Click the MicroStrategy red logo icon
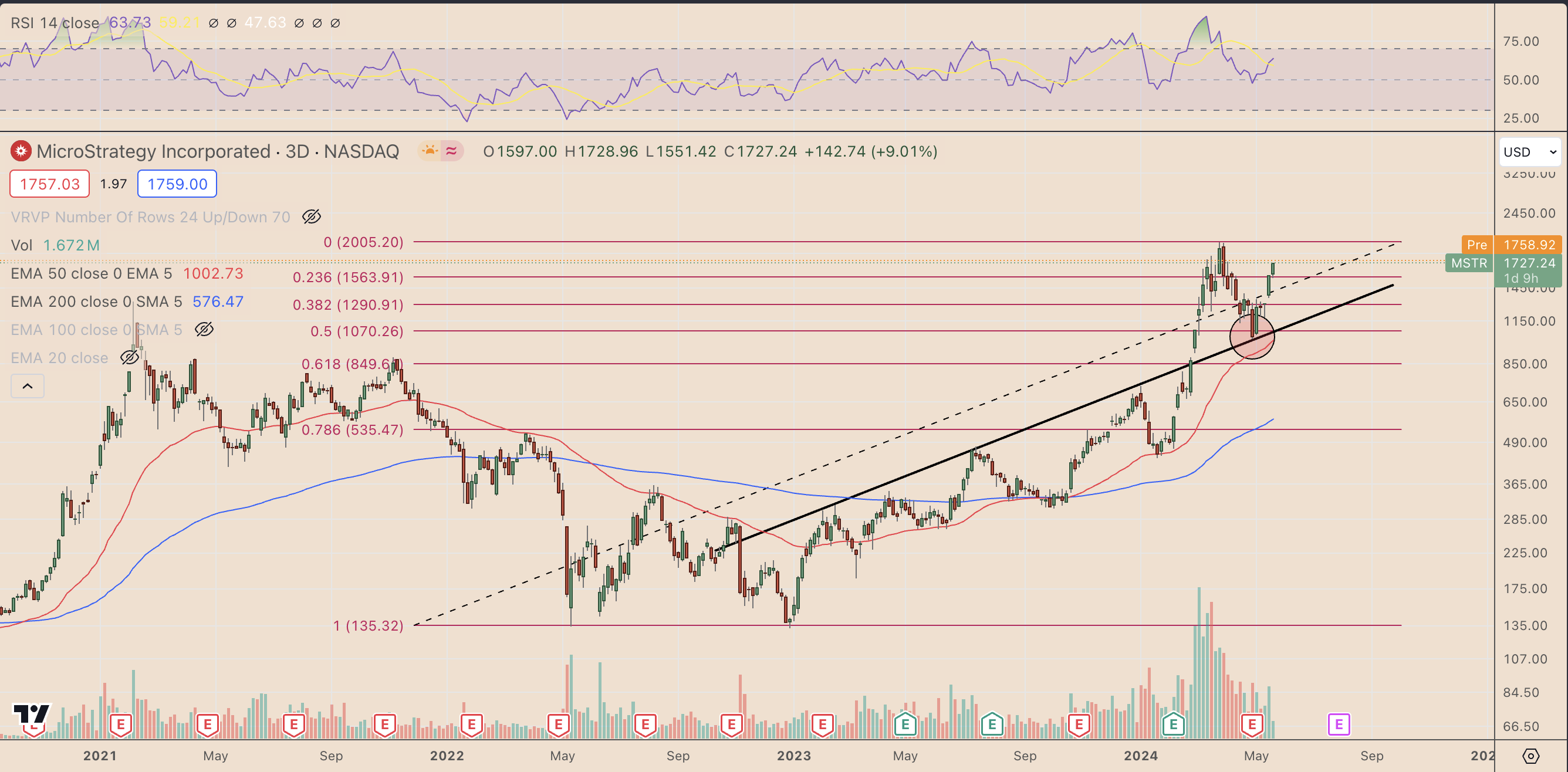 click(21, 151)
